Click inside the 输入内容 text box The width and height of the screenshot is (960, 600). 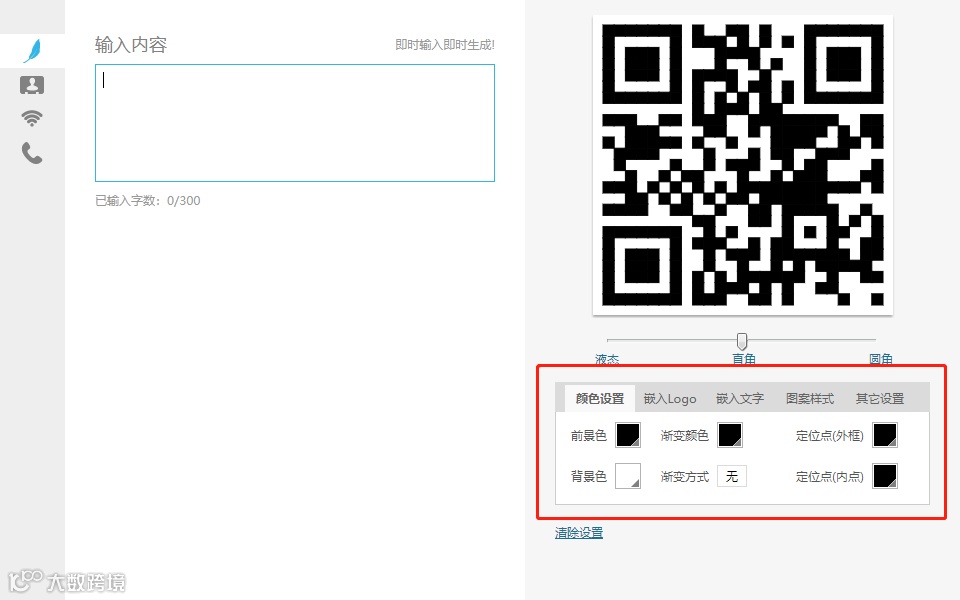[294, 122]
